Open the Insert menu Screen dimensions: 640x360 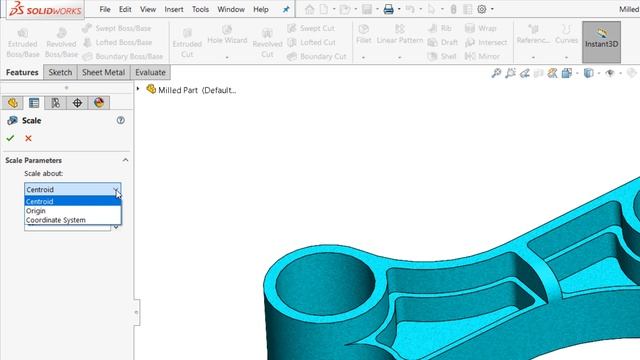point(174,9)
